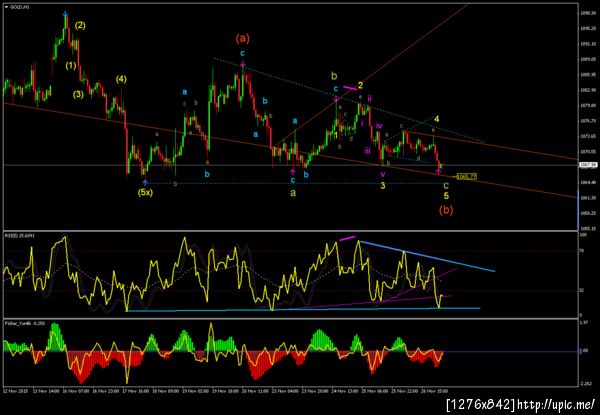
Task: Click the yellow 3 wave label
Action: 382,186
